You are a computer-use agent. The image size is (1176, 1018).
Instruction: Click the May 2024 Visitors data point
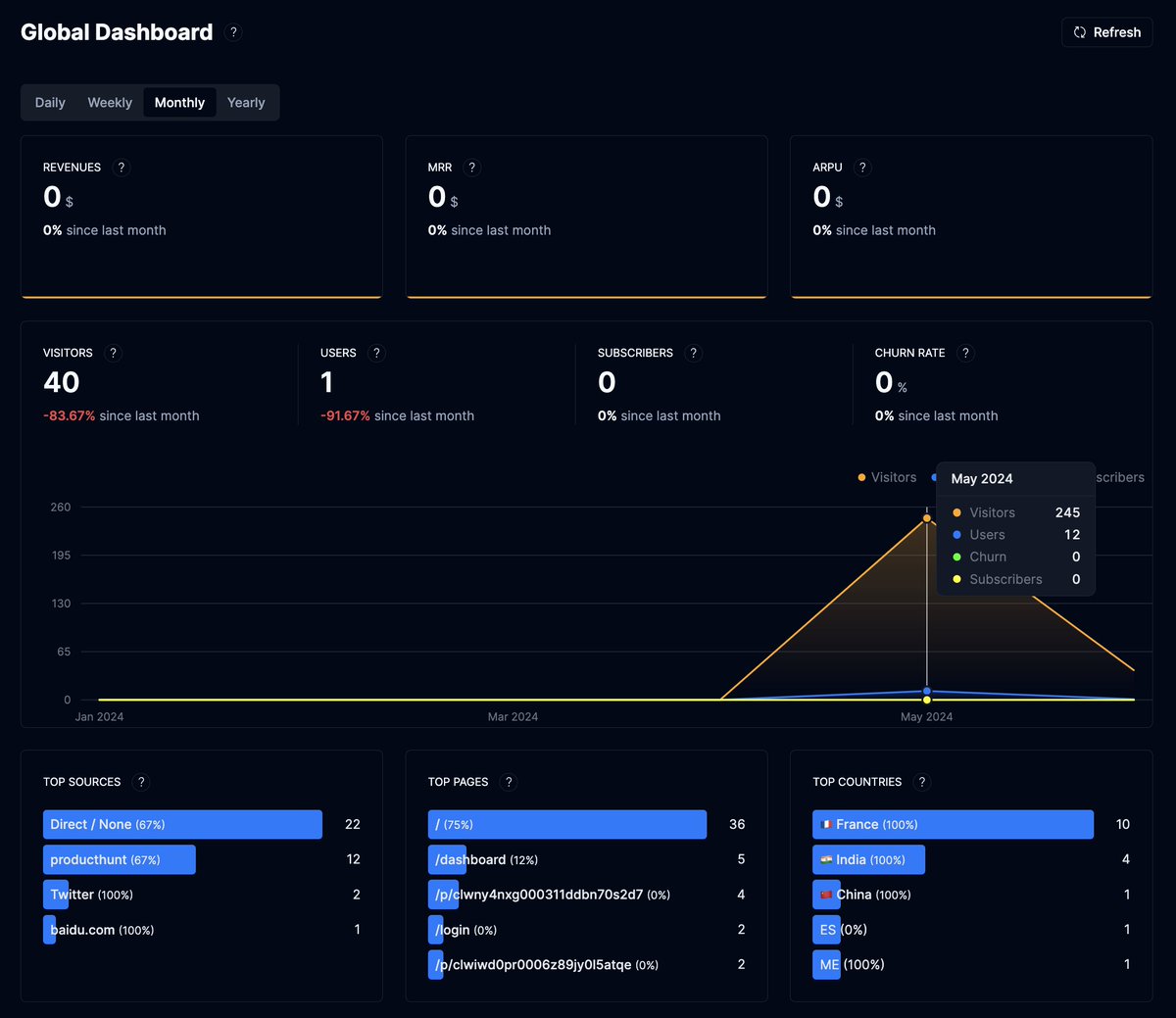coord(927,518)
